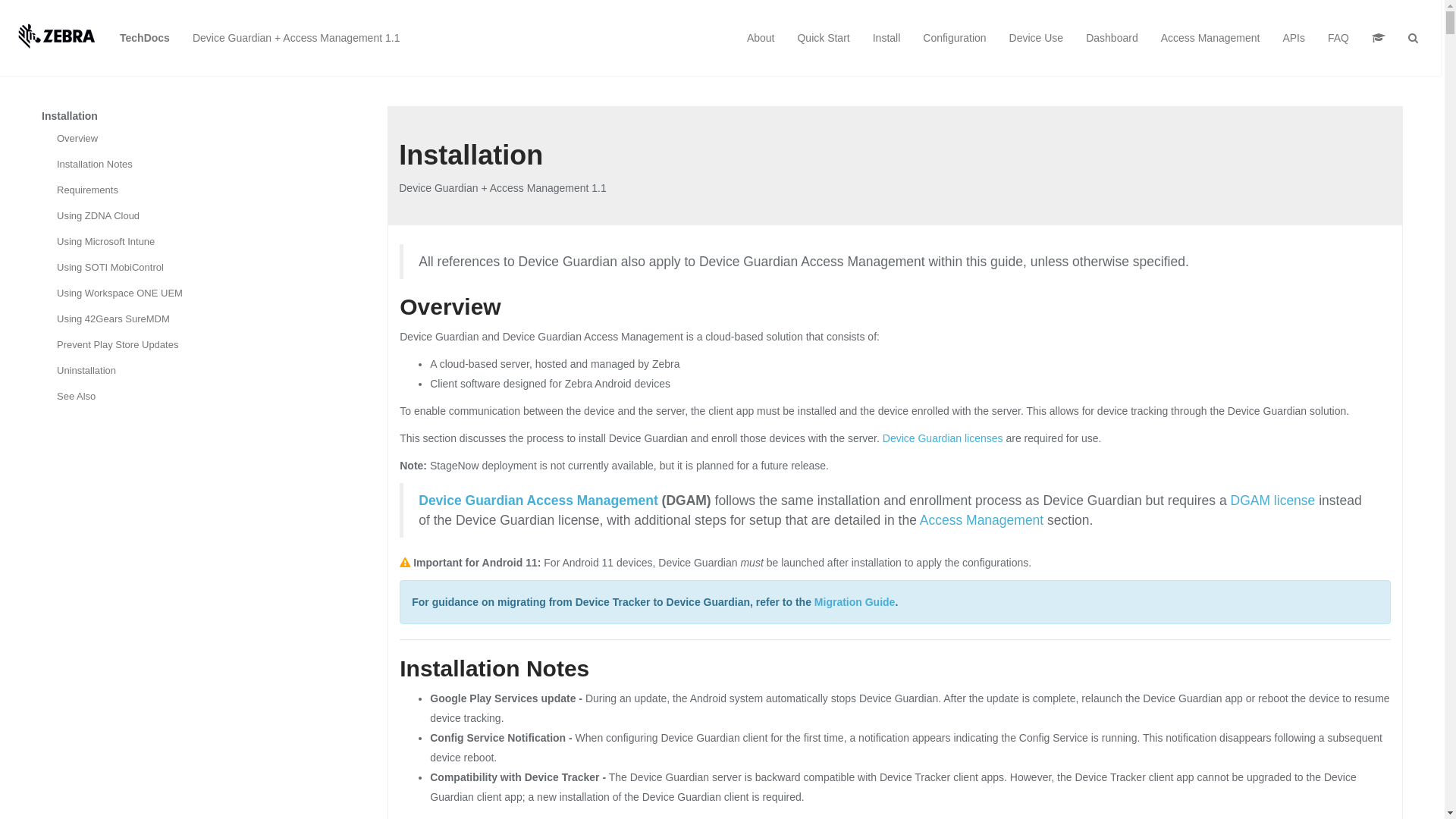The height and width of the screenshot is (819, 1456).
Task: Navigate to Dashboard page
Action: tap(1112, 38)
